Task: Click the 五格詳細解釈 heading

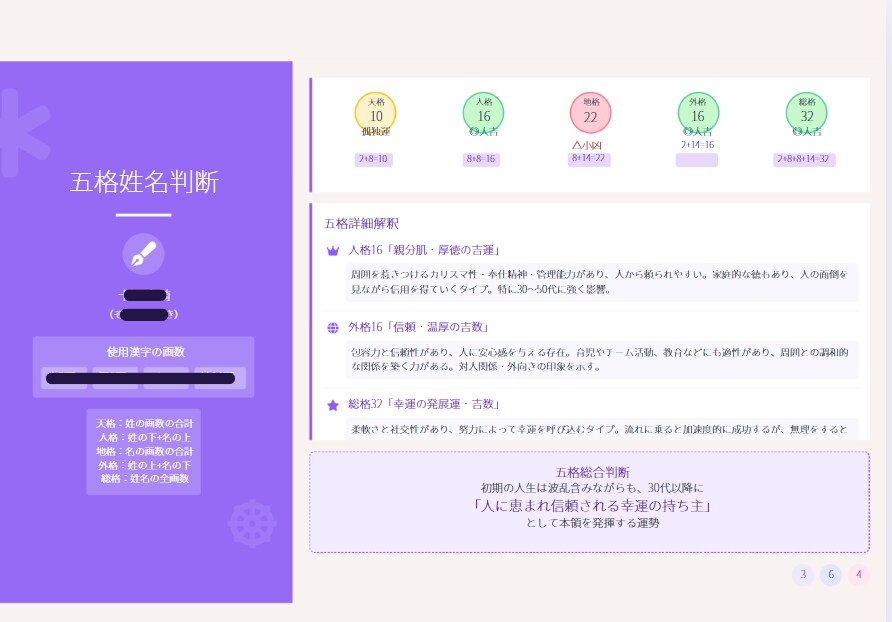Action: coord(361,224)
